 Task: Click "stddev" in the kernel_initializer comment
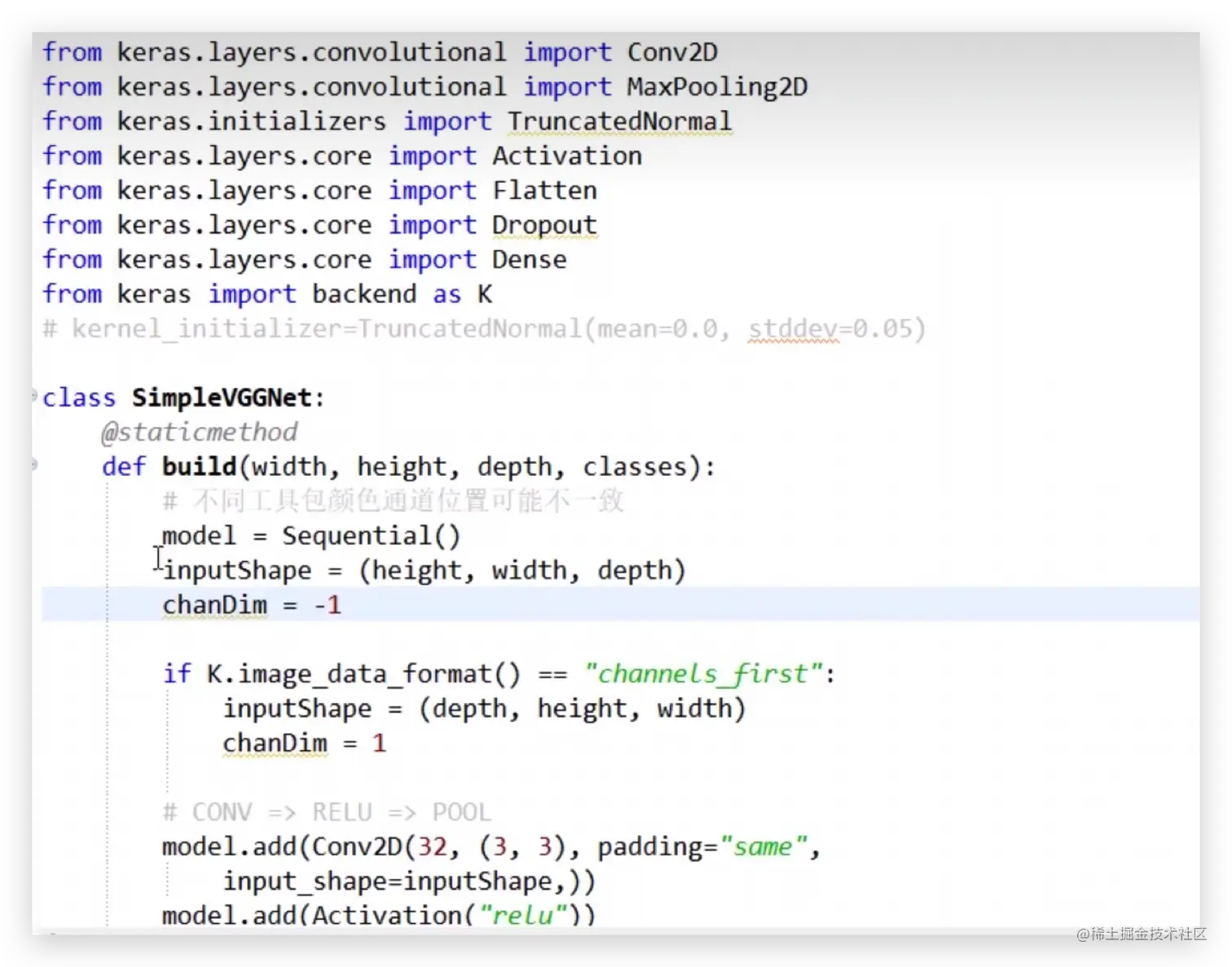pos(793,329)
